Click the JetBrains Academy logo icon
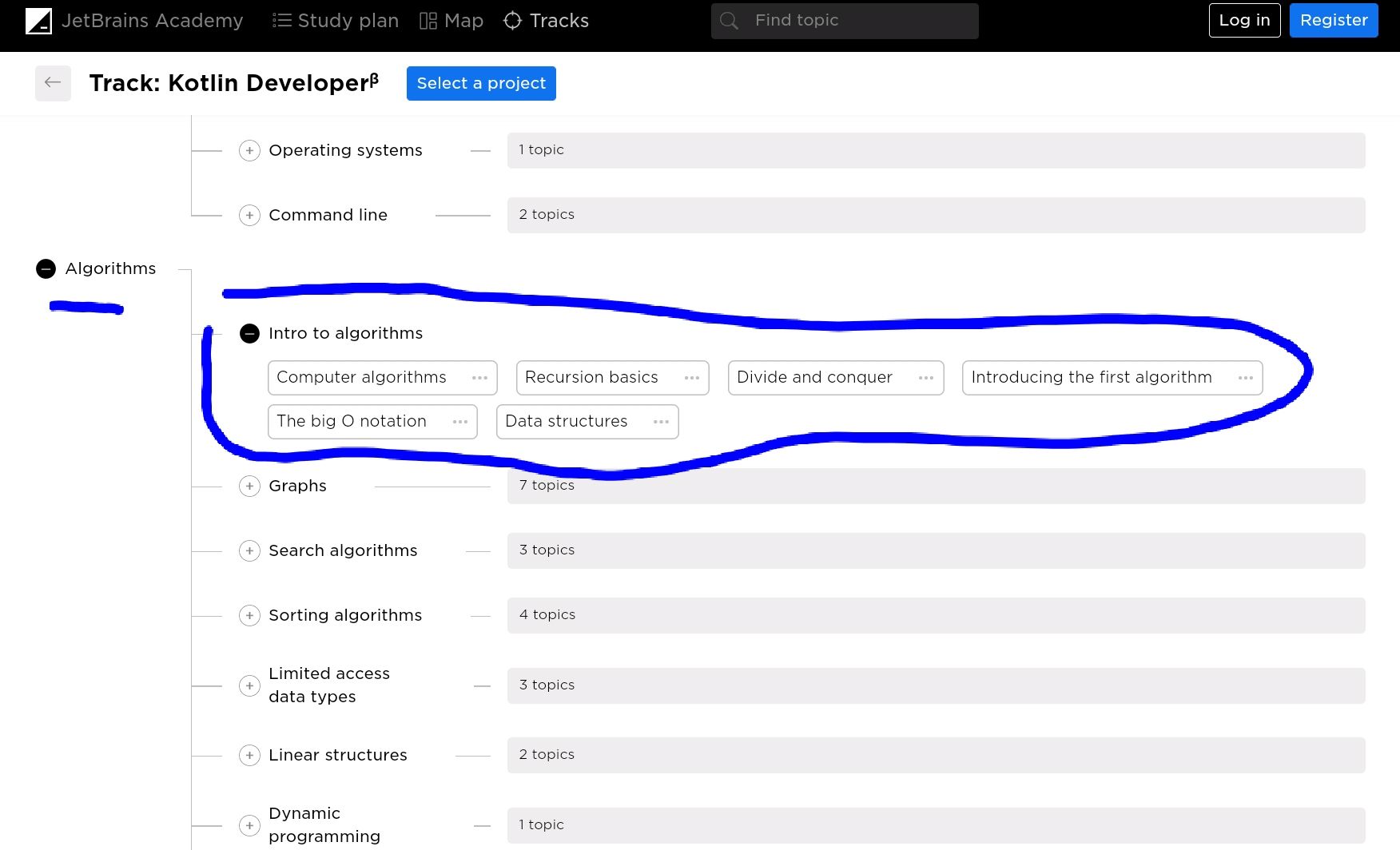The height and width of the screenshot is (850, 1400). tap(38, 21)
